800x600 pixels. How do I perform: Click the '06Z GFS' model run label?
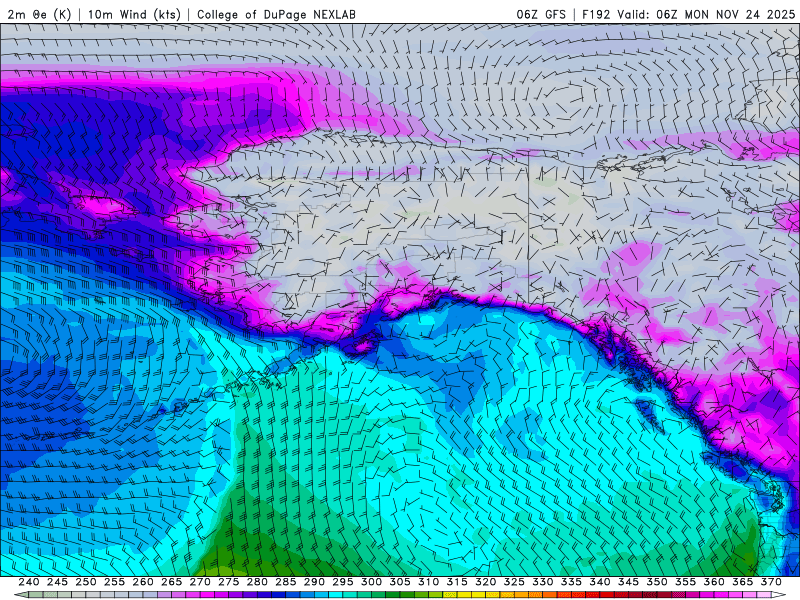[541, 14]
